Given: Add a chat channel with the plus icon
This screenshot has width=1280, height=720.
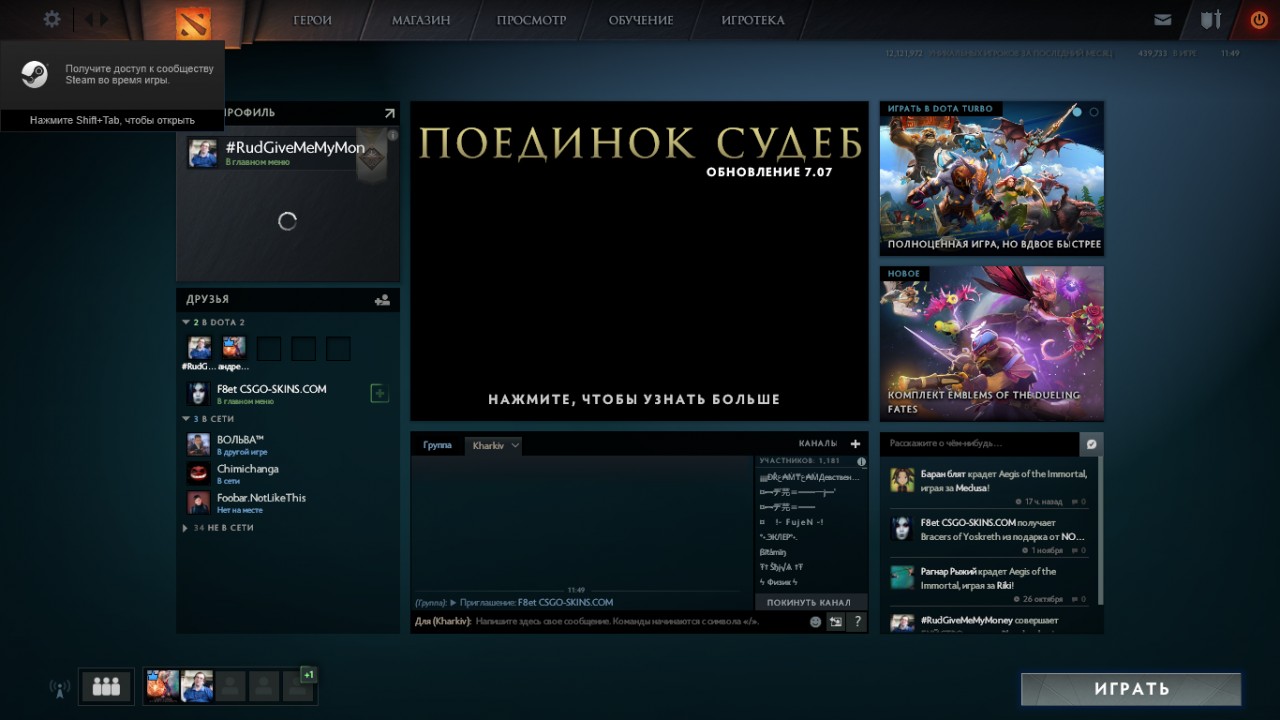Looking at the screenshot, I should [855, 443].
